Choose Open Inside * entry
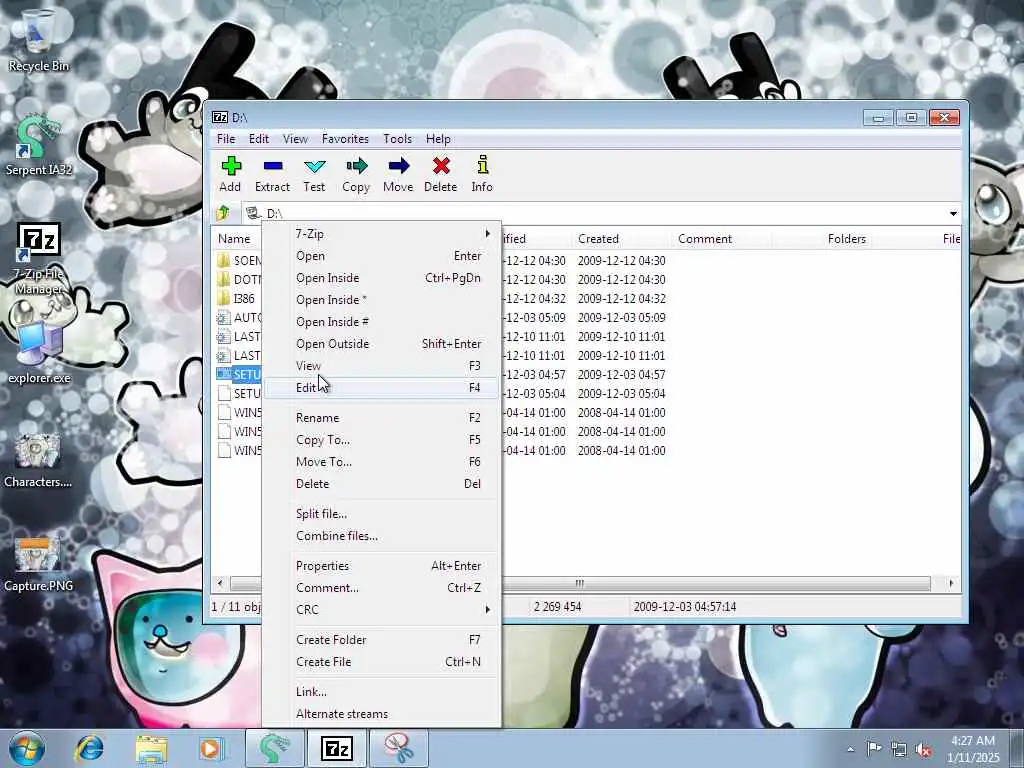The image size is (1024, 768). tap(381, 300)
